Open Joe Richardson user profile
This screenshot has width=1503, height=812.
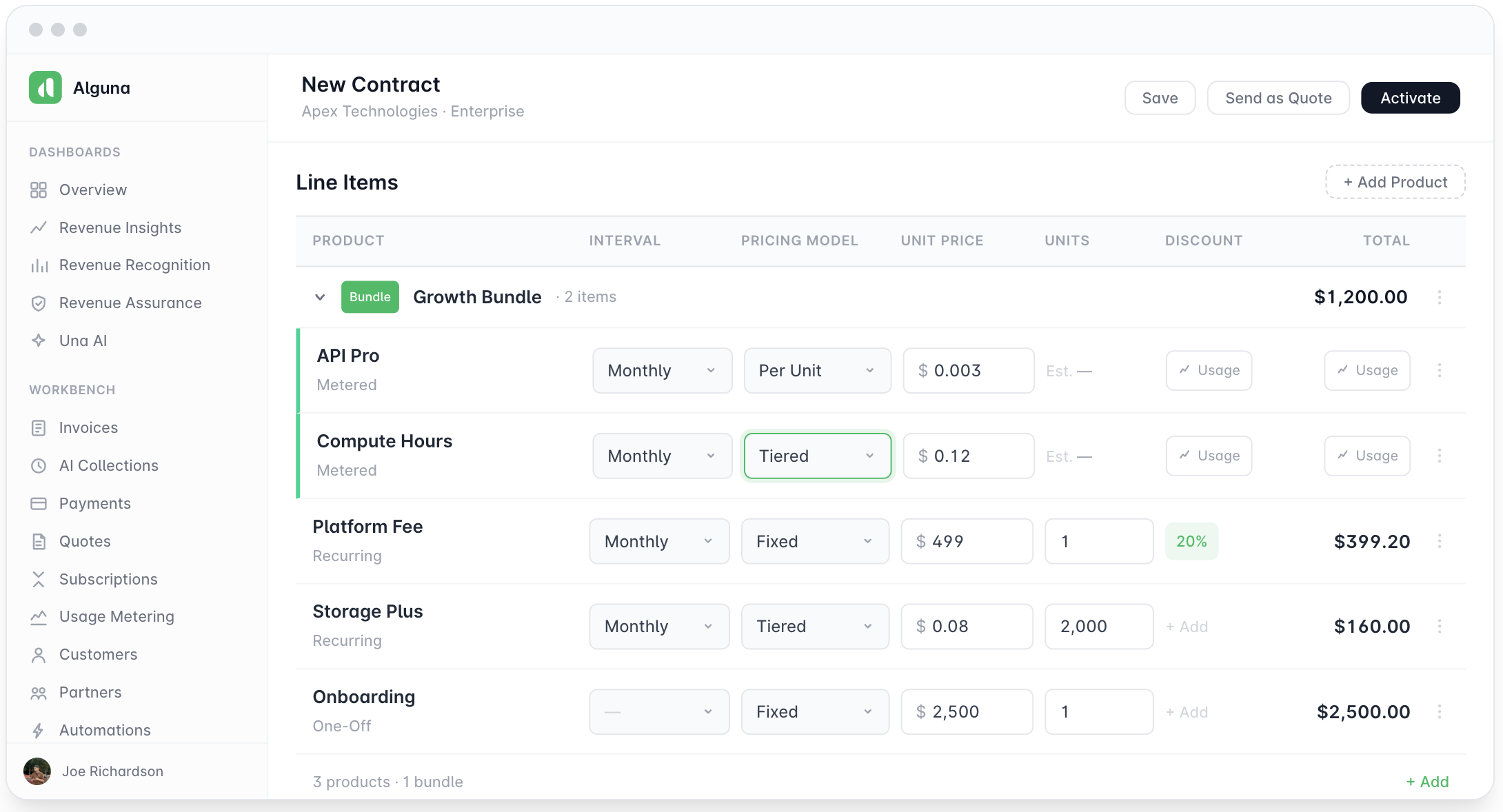(94, 771)
